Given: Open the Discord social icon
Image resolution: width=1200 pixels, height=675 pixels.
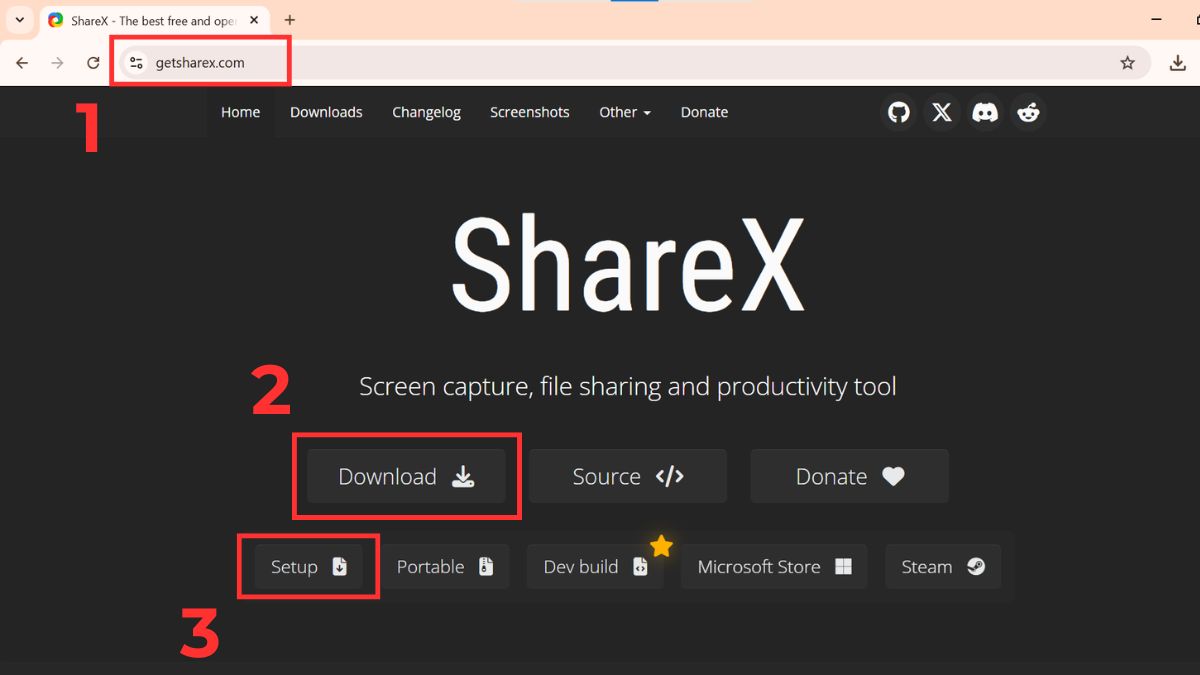Looking at the screenshot, I should pyautogui.click(x=985, y=112).
